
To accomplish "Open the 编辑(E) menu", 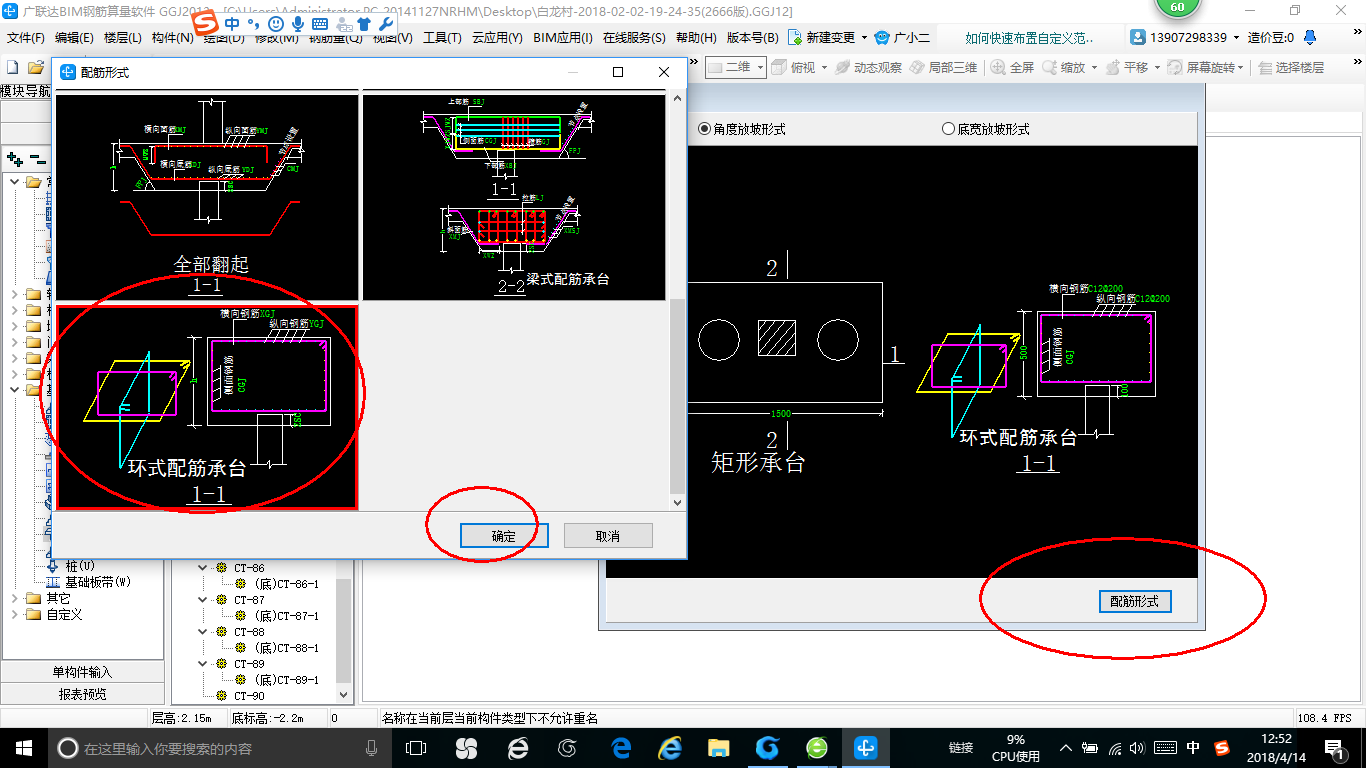I will pos(74,37).
